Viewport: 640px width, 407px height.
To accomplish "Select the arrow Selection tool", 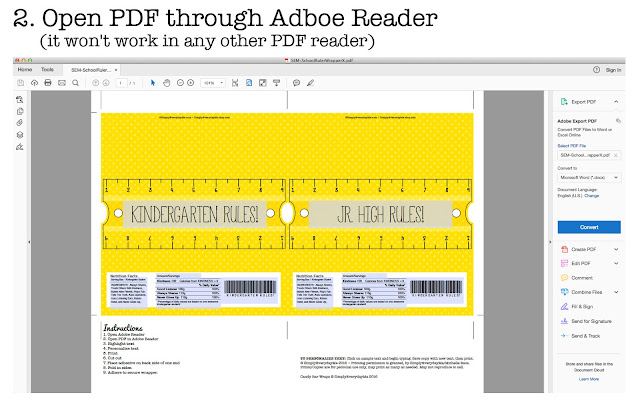I will click(x=153, y=83).
